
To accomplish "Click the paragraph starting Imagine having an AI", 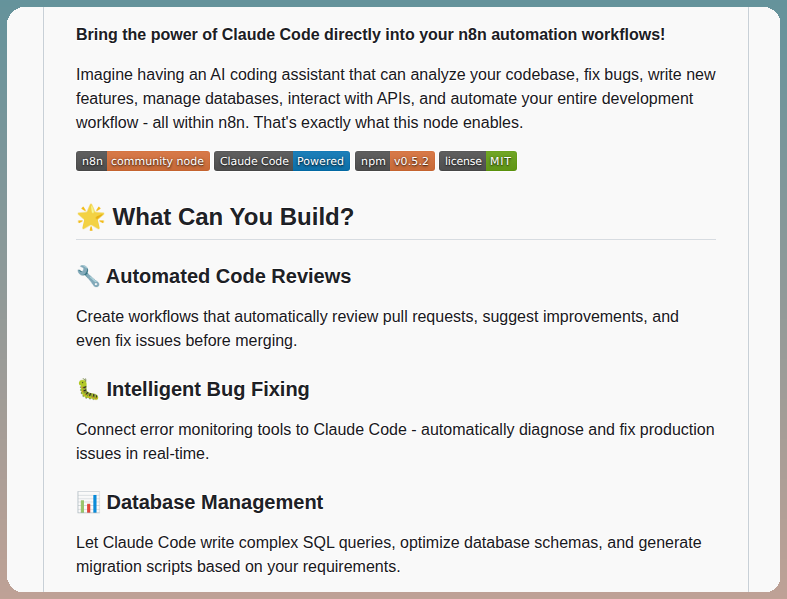I will [396, 98].
